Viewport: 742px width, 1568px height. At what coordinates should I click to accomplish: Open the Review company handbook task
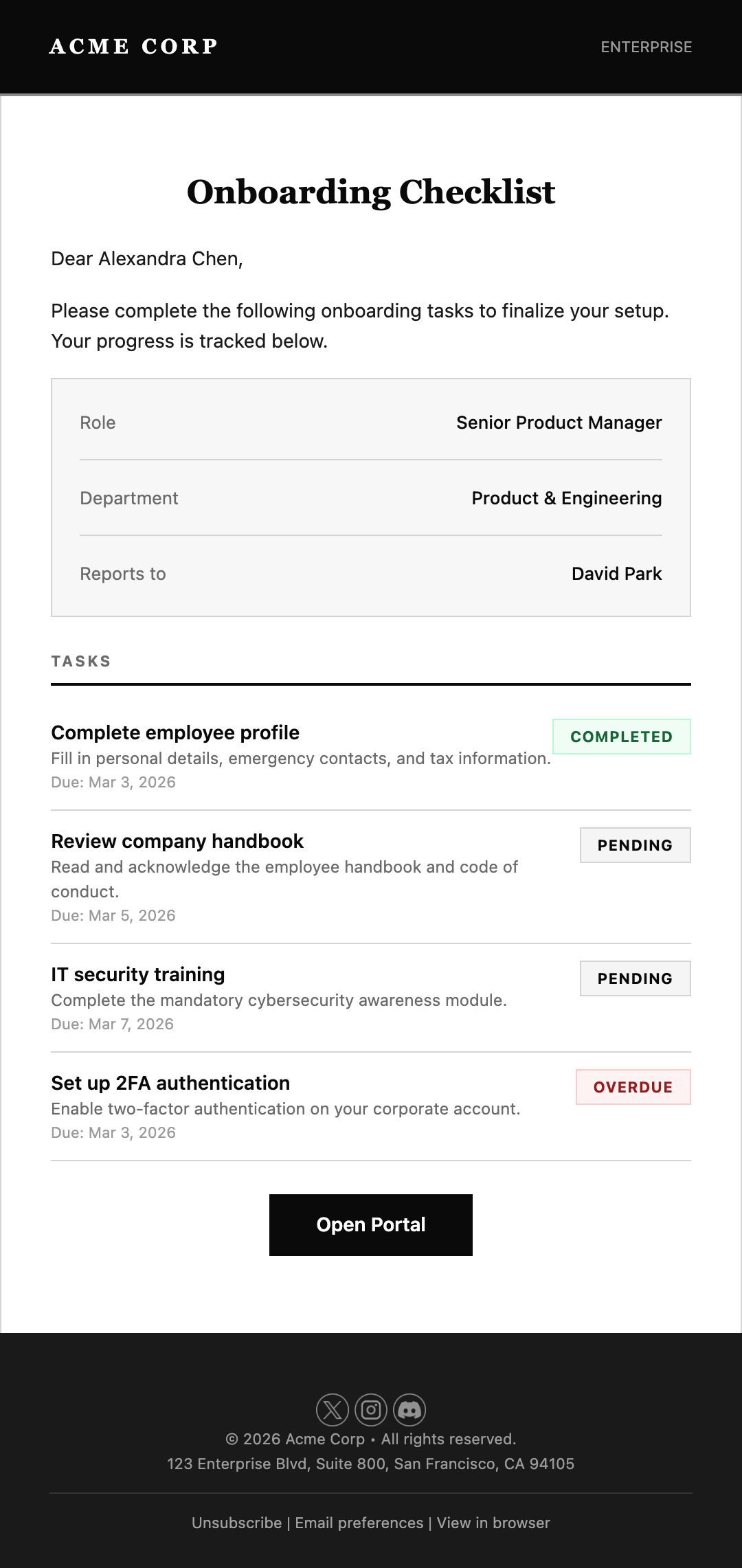177,841
